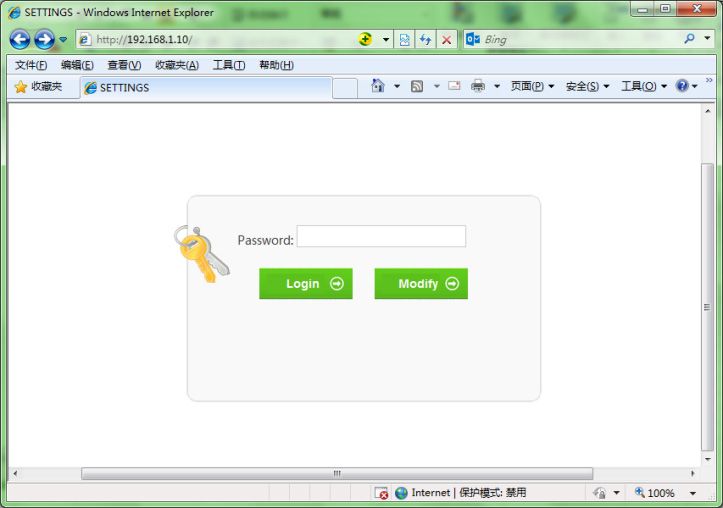Click the horizontal scrollbar thumb
723x508 pixels.
click(337, 473)
